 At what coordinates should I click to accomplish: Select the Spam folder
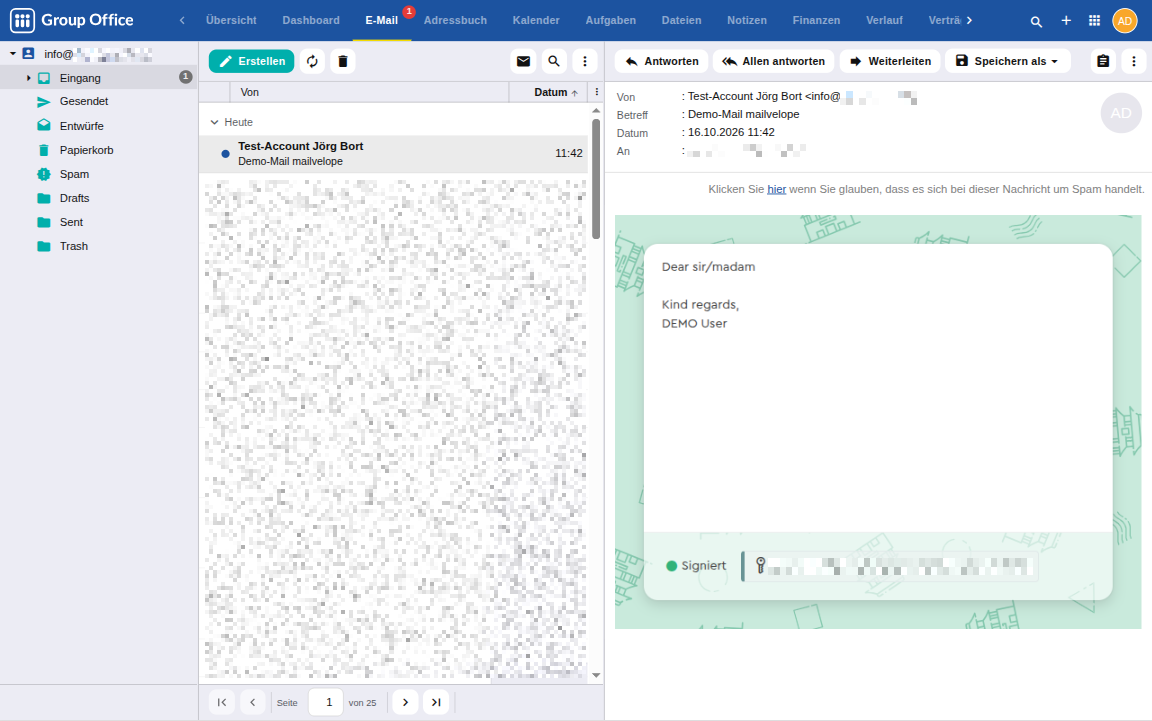coord(74,174)
